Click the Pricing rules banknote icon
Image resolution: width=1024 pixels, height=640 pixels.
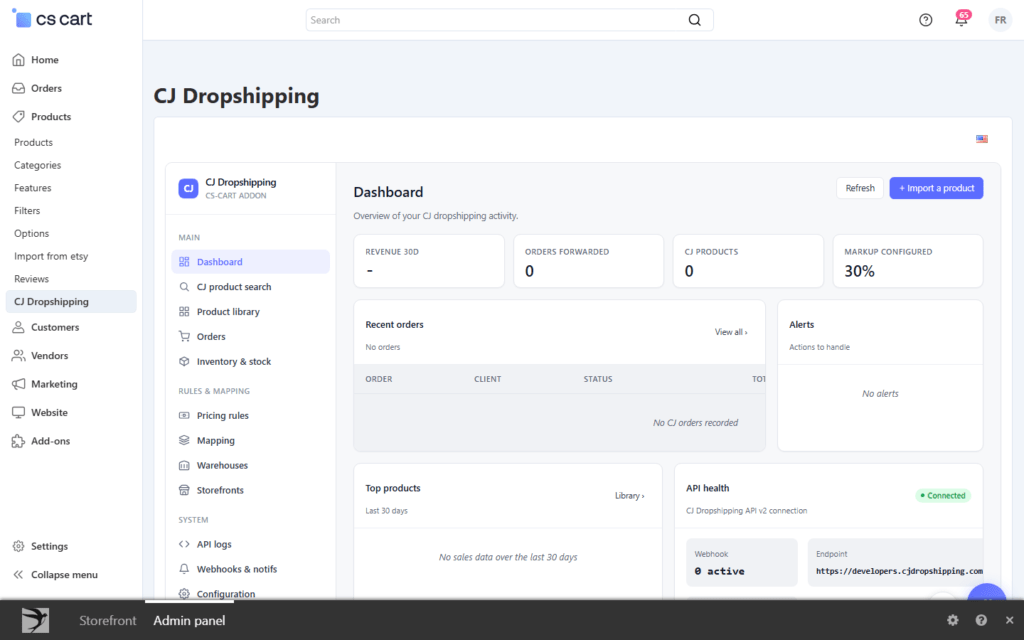click(184, 415)
